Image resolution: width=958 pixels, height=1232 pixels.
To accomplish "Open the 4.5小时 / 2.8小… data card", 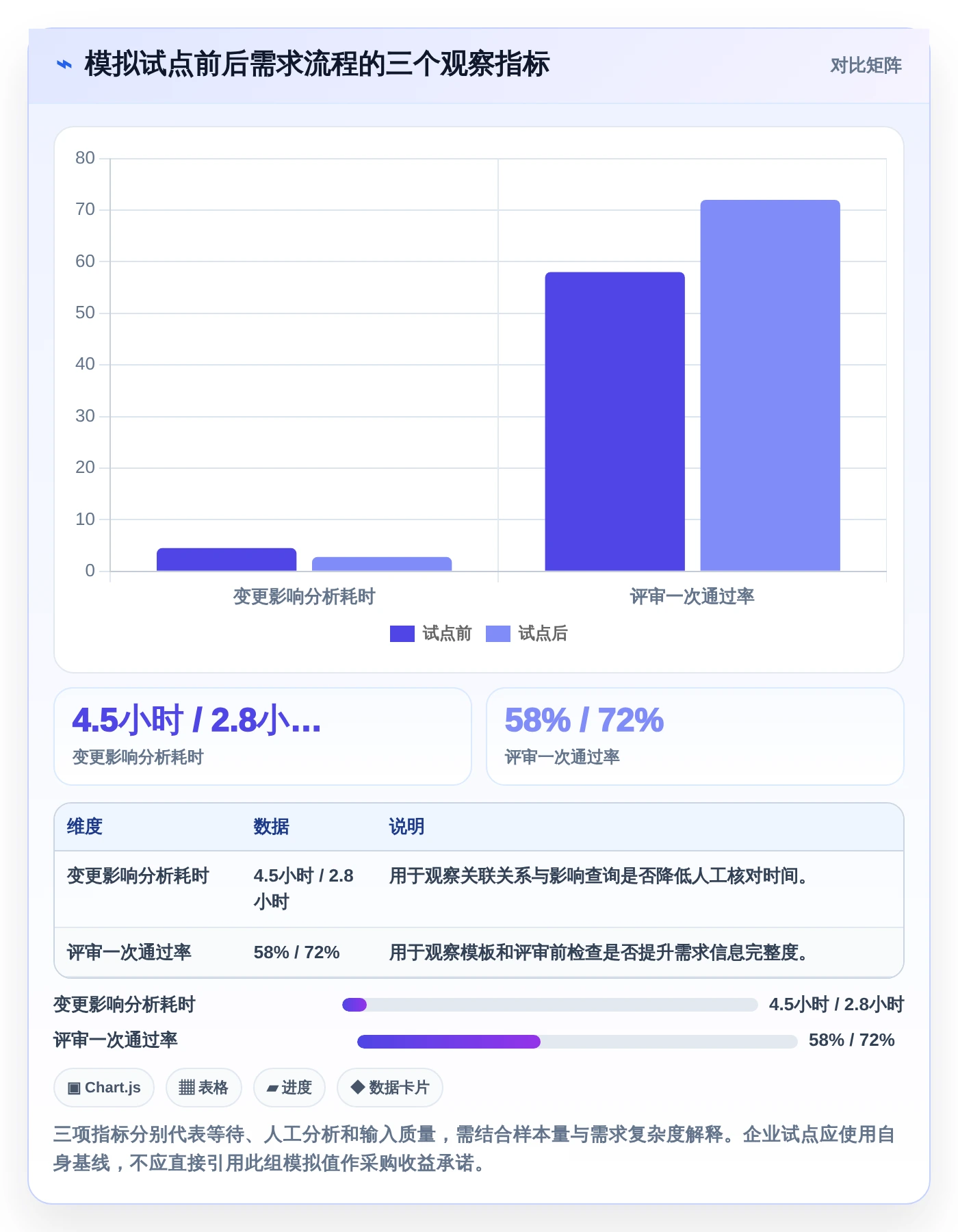I will point(263,736).
